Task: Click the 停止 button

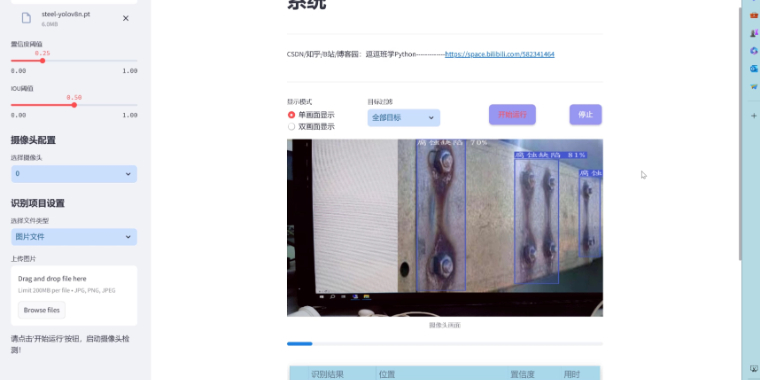Action: tap(586, 114)
